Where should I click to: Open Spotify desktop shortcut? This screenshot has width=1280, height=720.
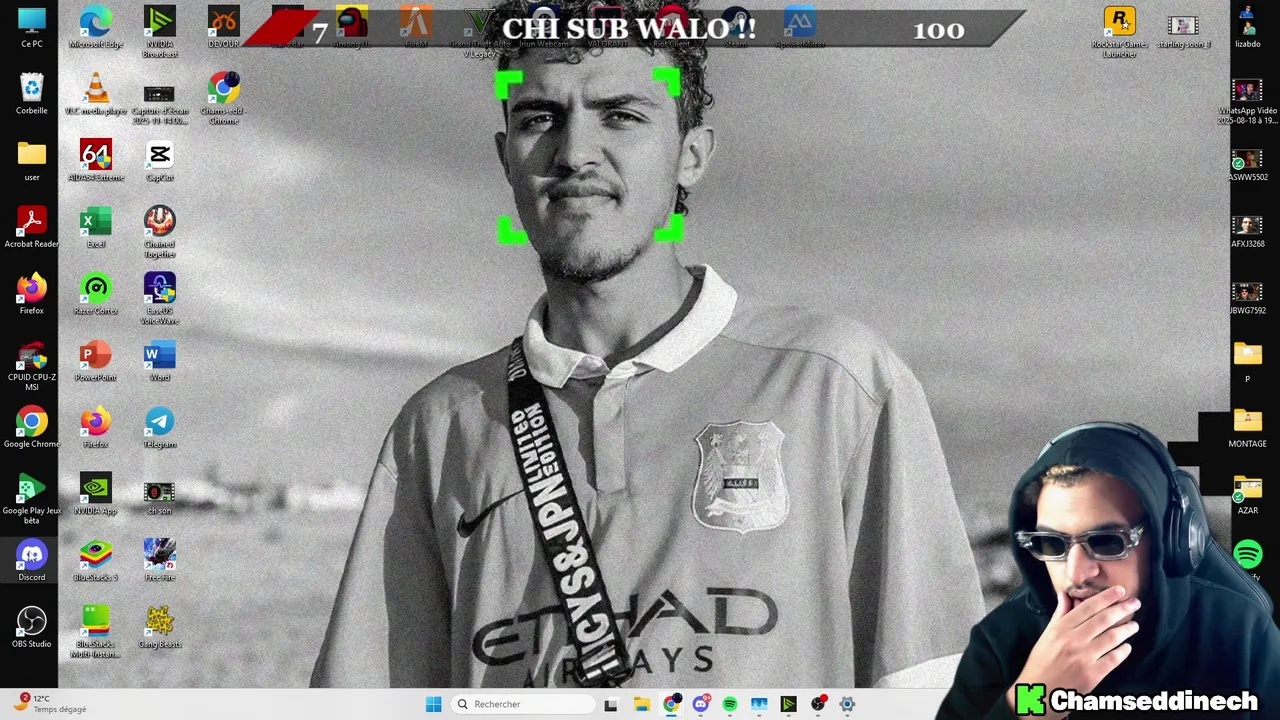1247,559
